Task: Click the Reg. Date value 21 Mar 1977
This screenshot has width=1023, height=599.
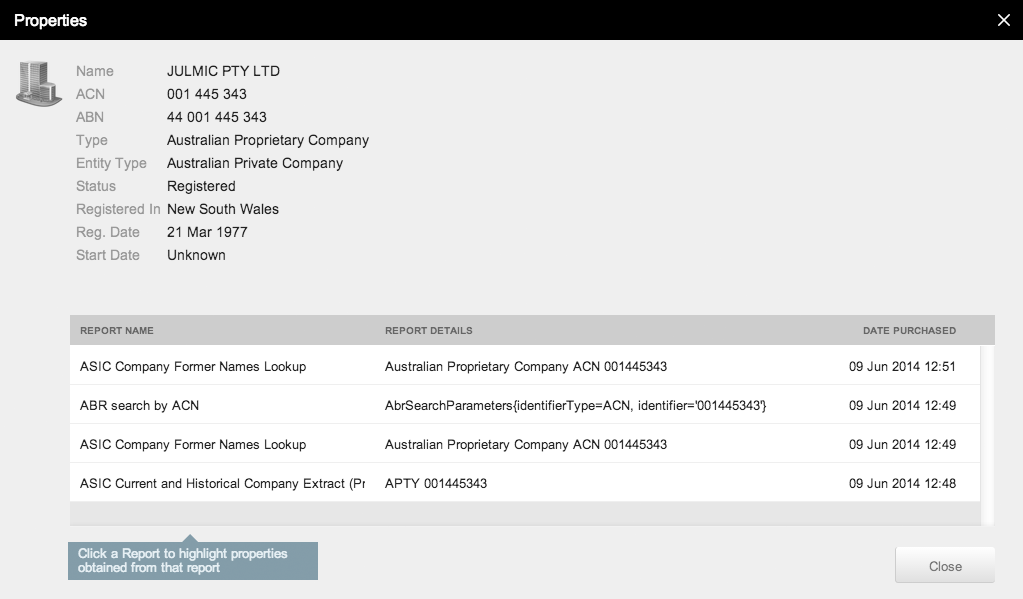Action: tap(207, 232)
